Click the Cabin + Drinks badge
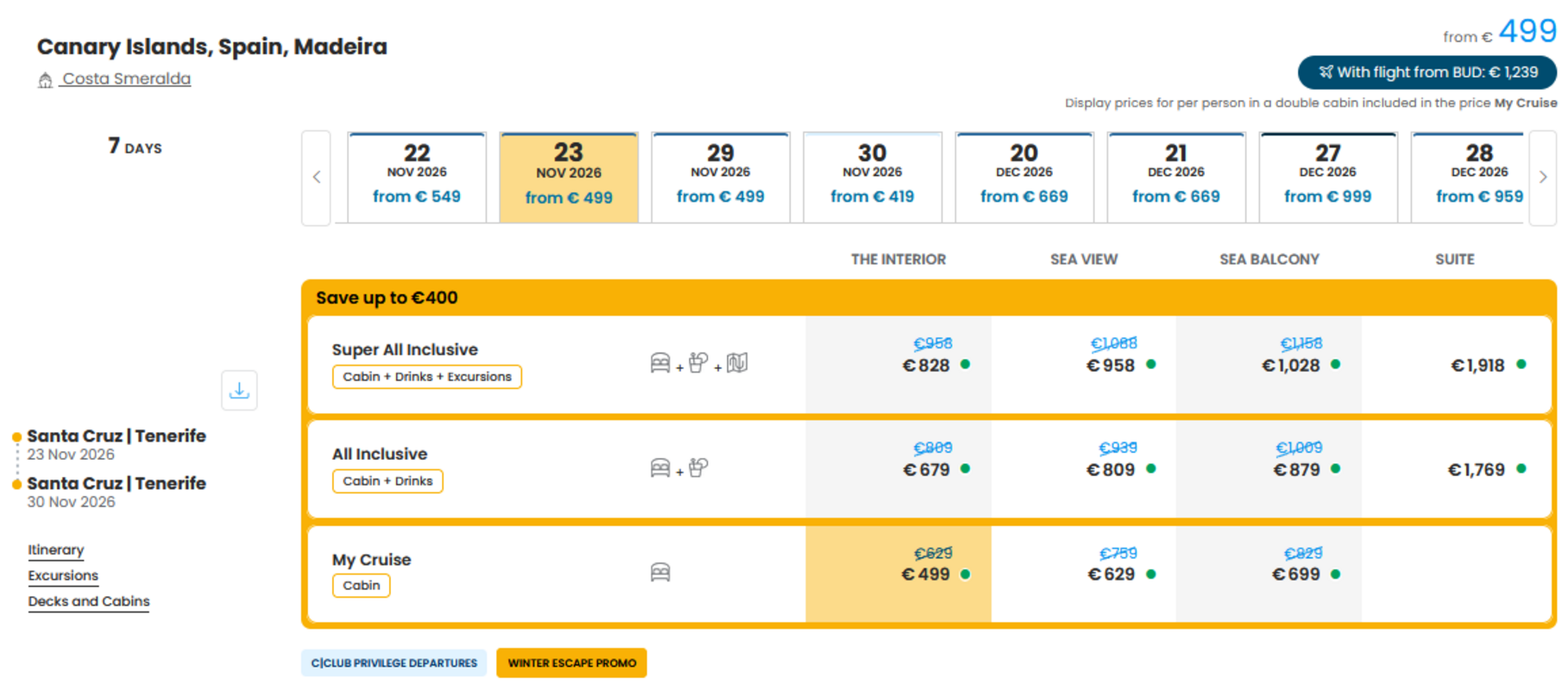 tap(387, 481)
